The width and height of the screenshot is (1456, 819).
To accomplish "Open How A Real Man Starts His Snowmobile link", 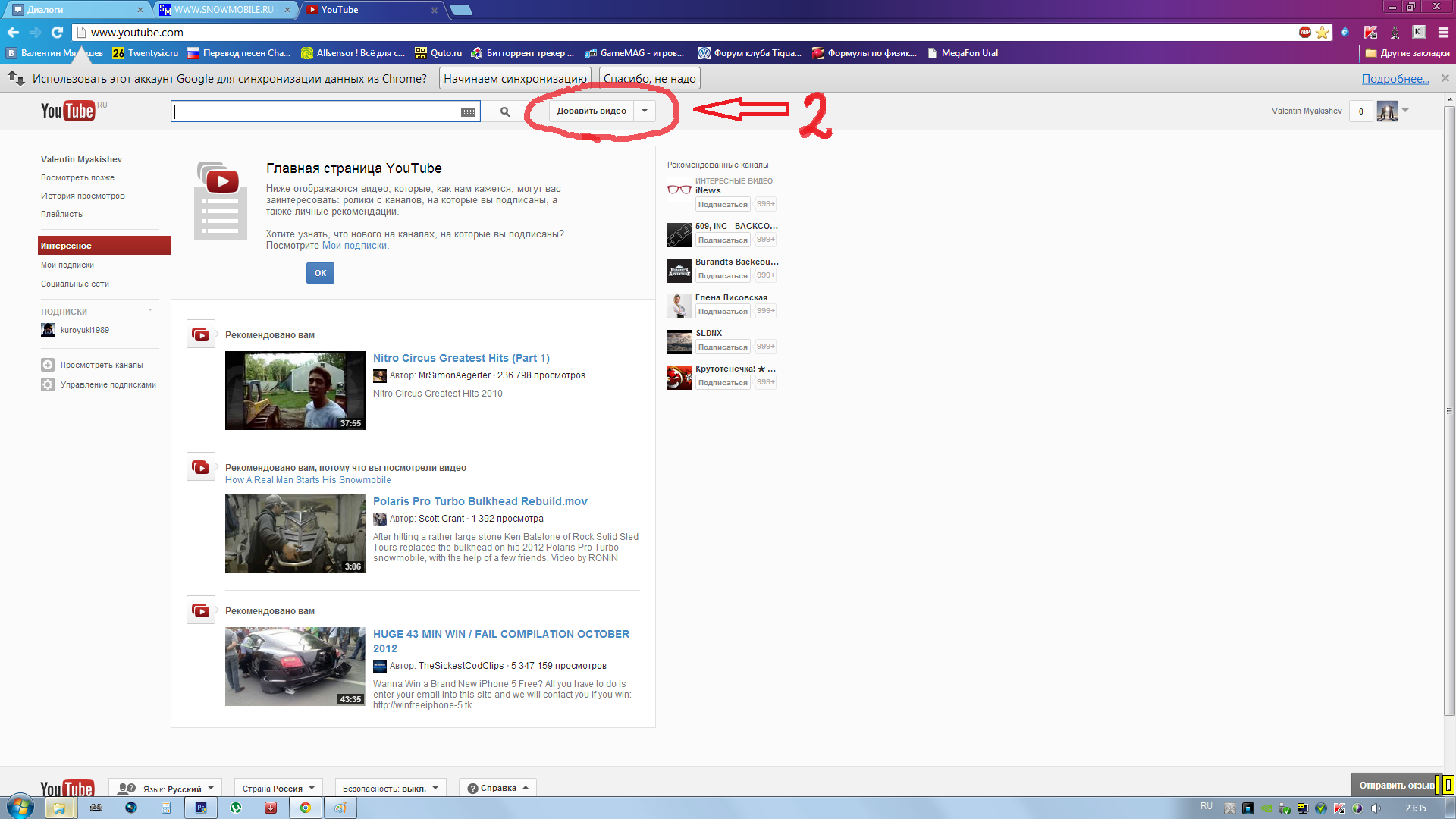I will (308, 480).
